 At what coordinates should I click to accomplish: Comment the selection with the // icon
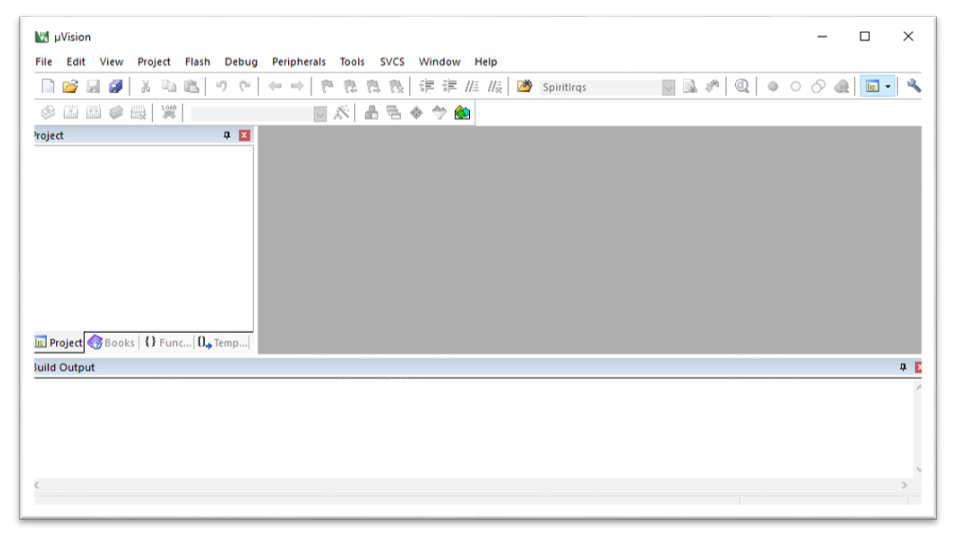472,86
